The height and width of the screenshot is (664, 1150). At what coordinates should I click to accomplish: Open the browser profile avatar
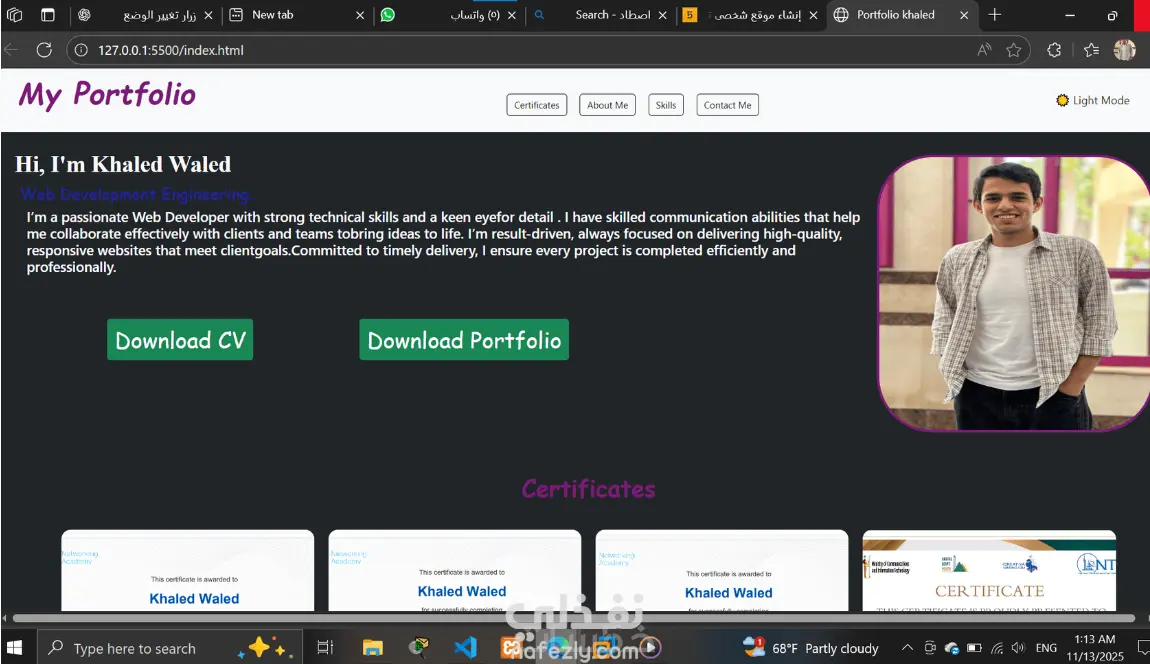tap(1124, 50)
